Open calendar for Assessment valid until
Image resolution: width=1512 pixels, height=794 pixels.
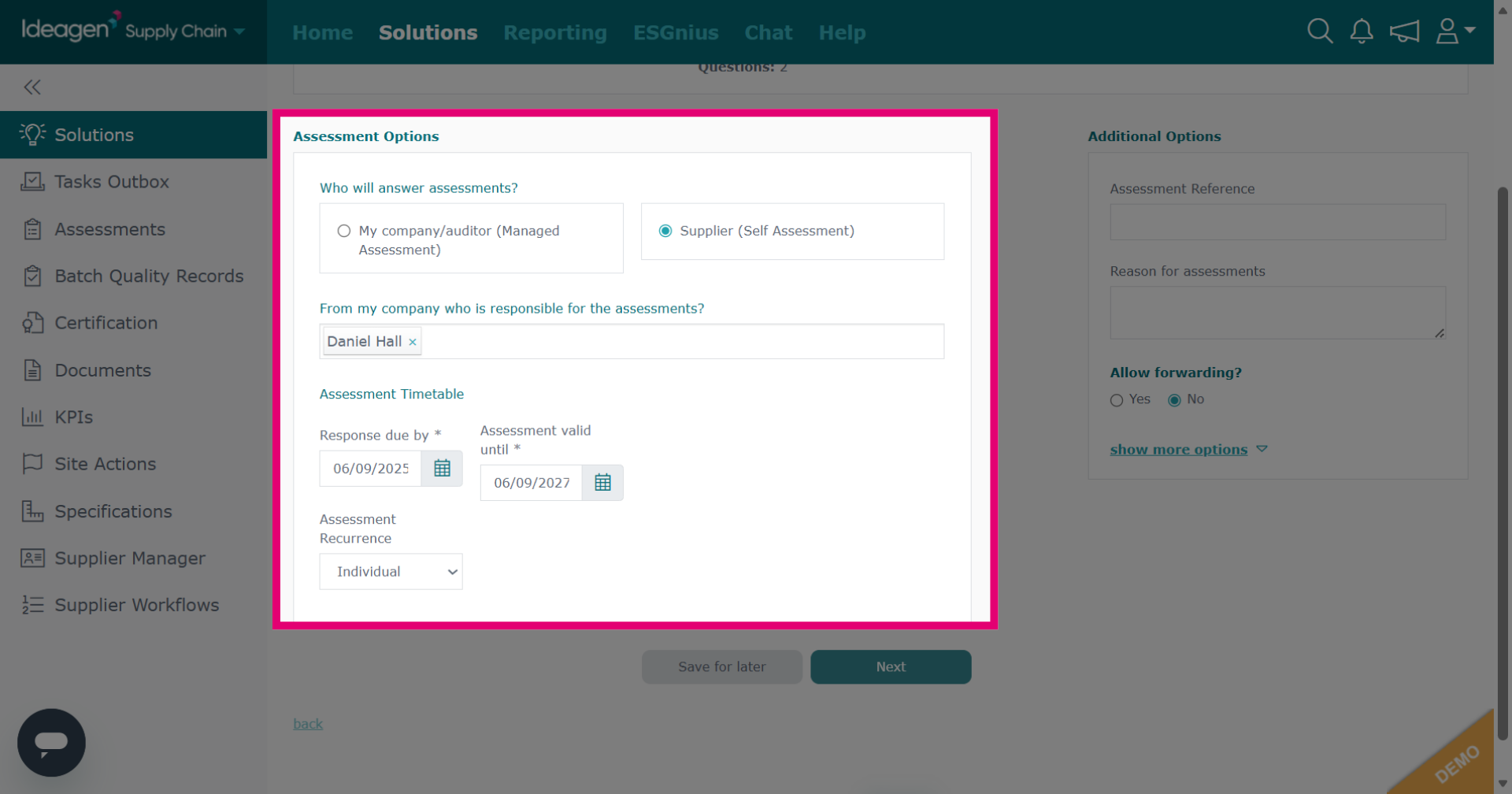[x=602, y=482]
